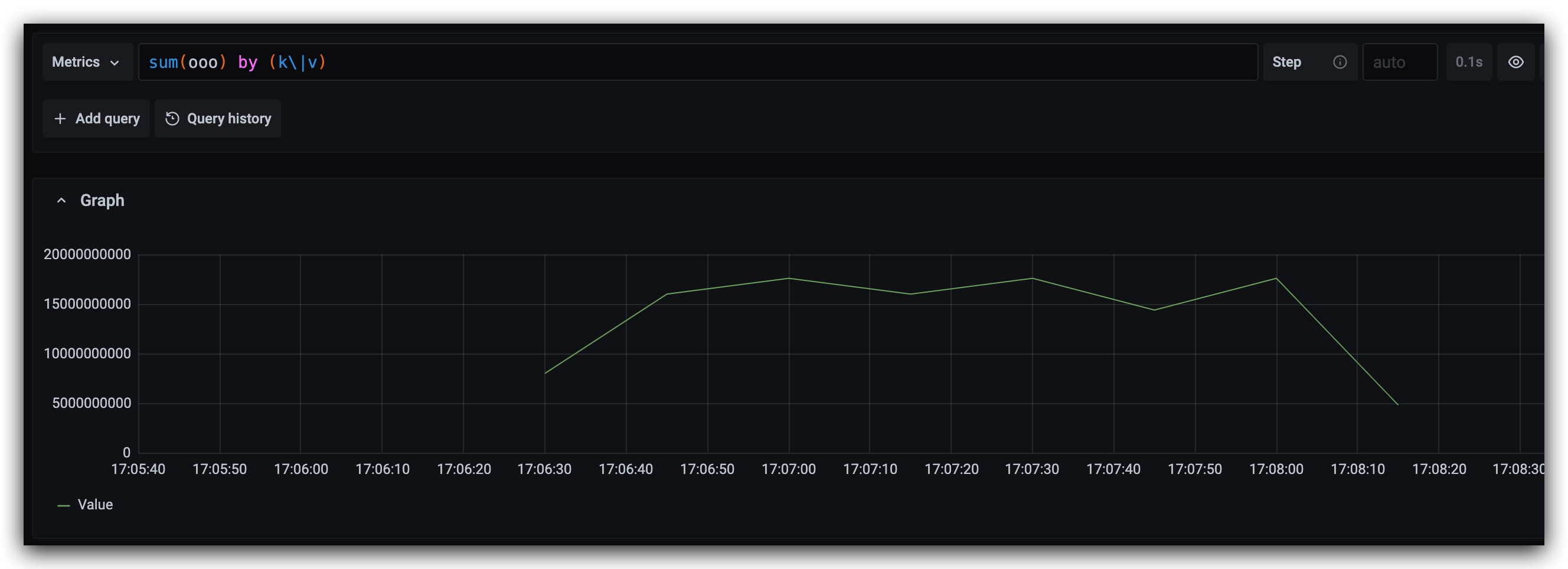
Task: Click the 5000000000 y-axis label
Action: click(92, 403)
